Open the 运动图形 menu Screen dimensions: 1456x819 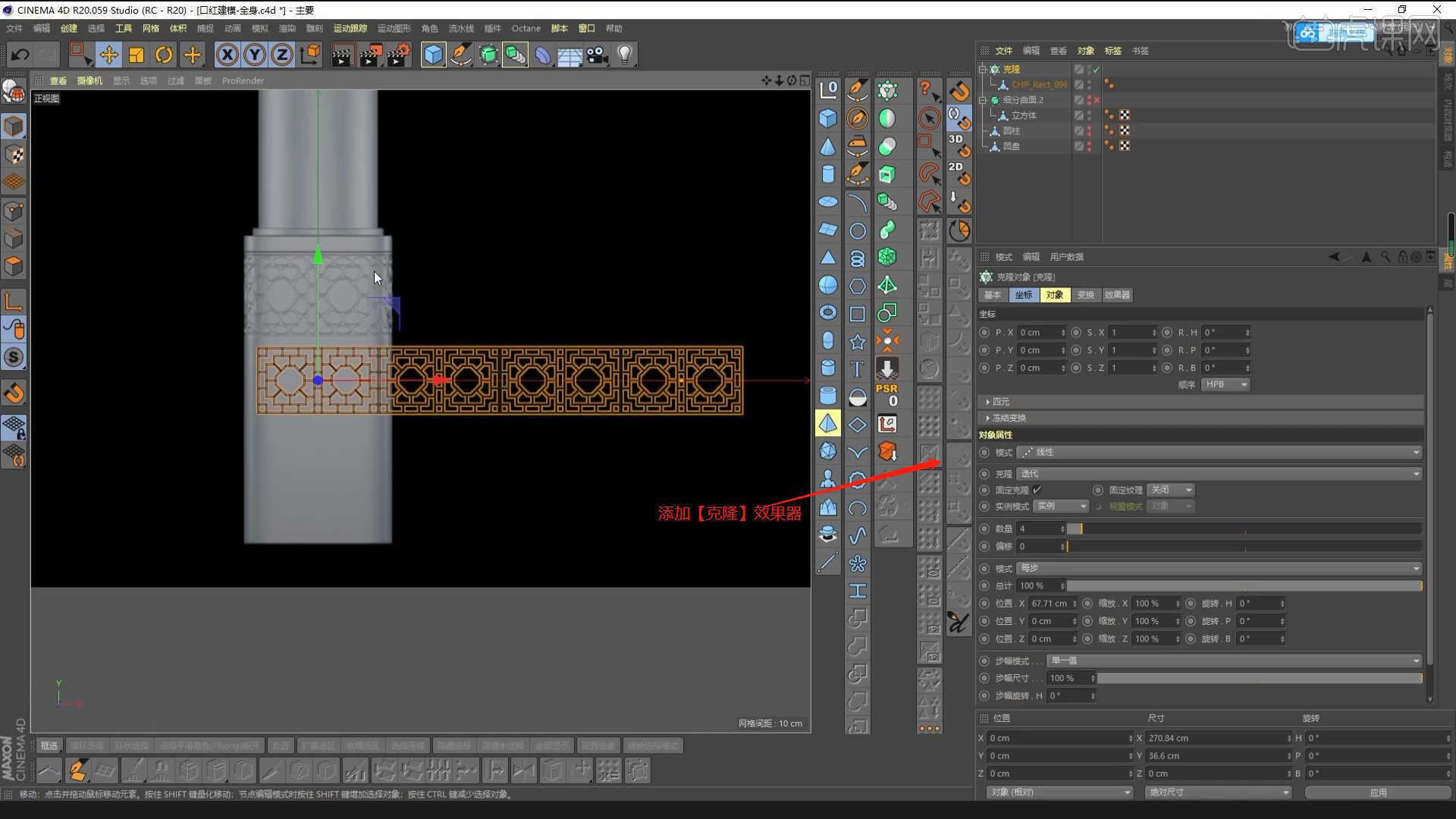394,28
